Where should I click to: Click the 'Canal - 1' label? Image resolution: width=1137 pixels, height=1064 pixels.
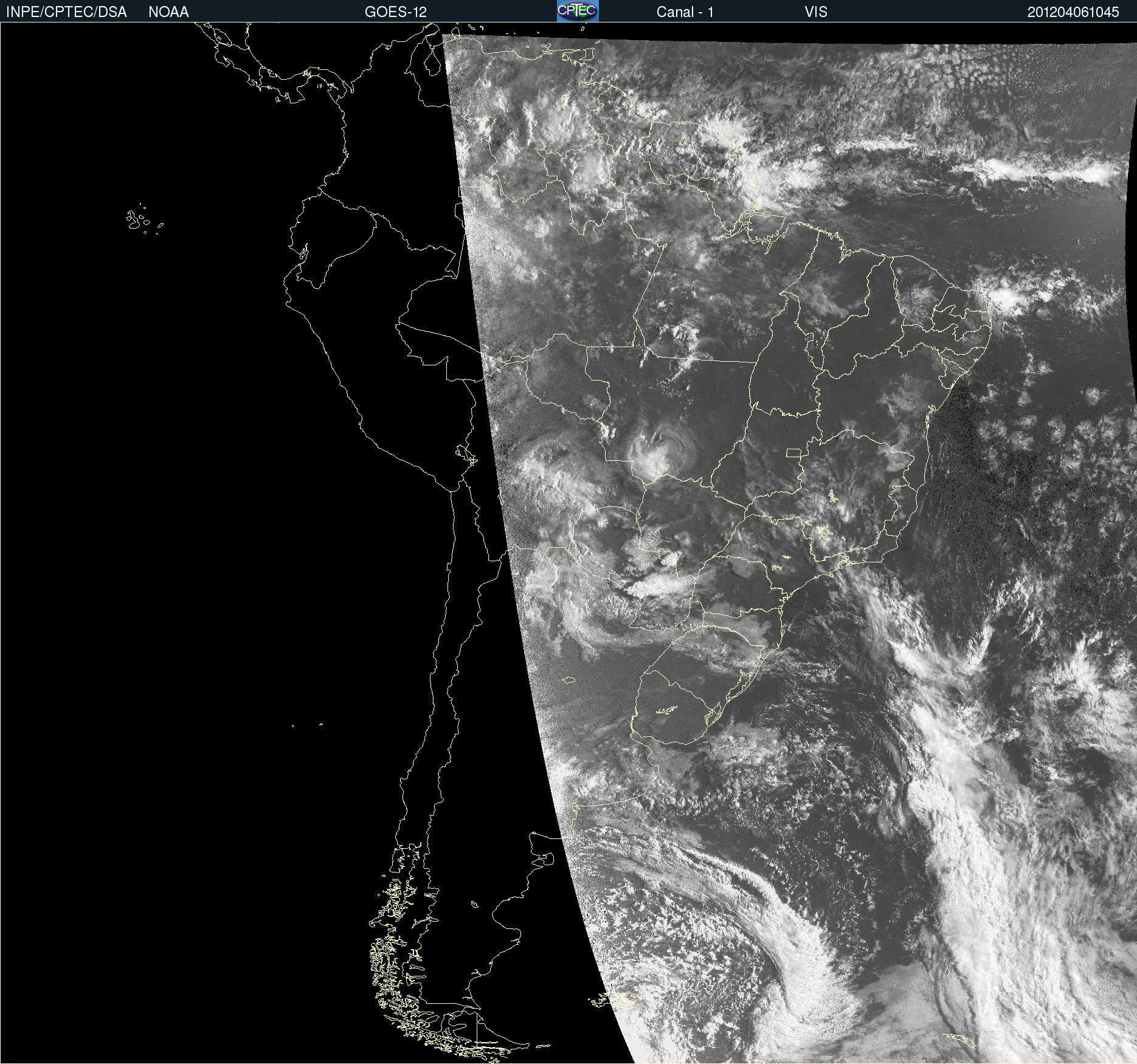(685, 12)
